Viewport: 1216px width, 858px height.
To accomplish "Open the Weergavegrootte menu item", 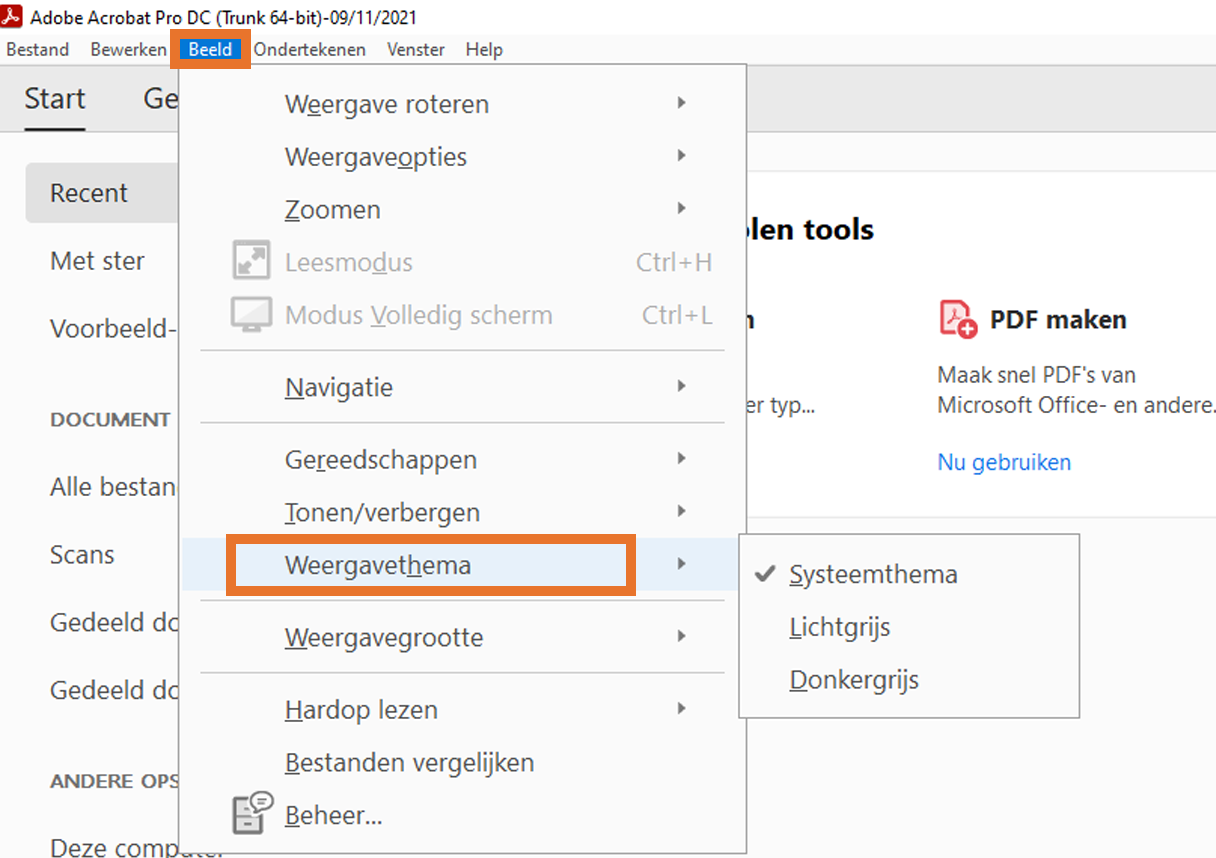I will click(x=384, y=638).
